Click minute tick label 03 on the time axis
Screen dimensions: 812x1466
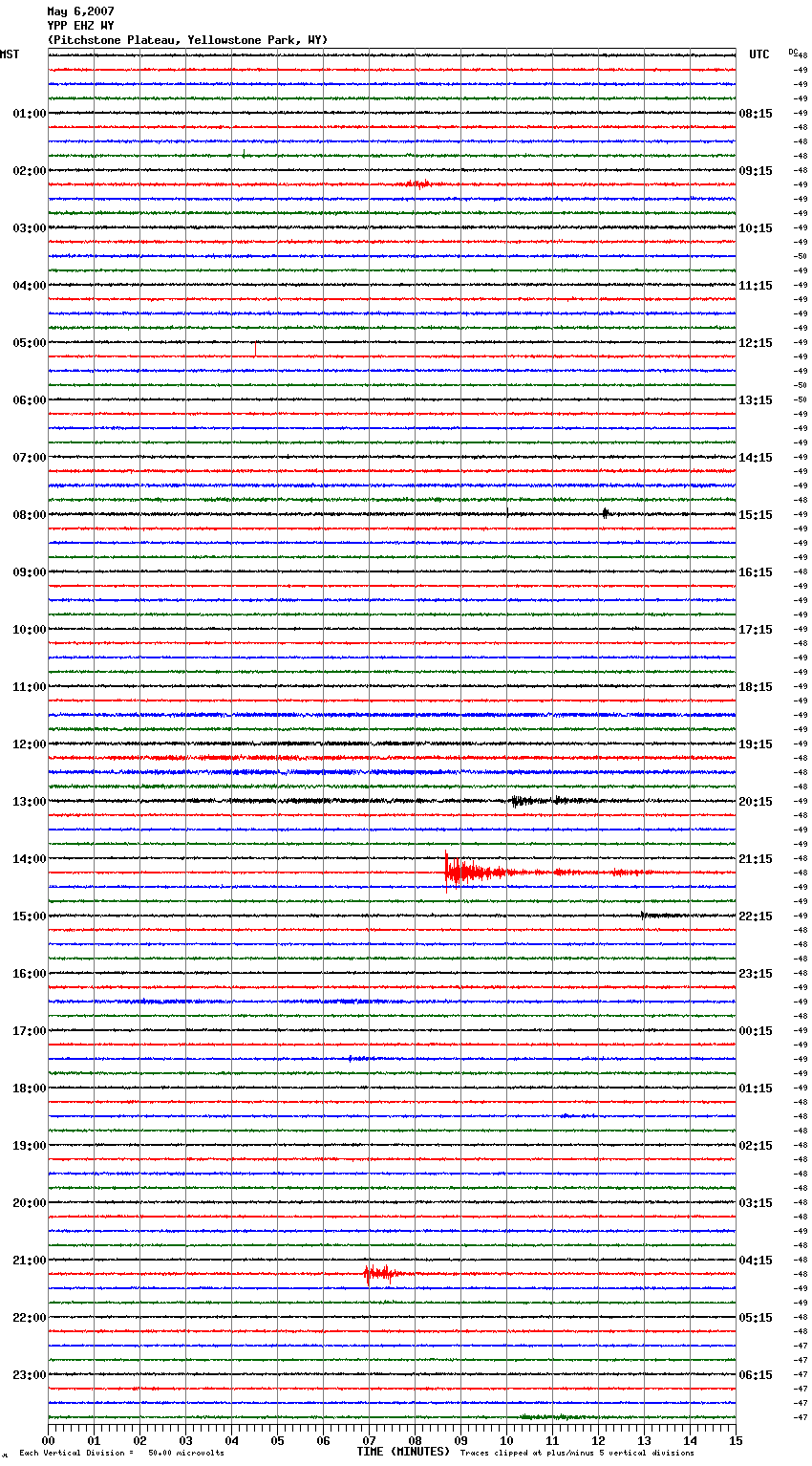(x=185, y=1440)
